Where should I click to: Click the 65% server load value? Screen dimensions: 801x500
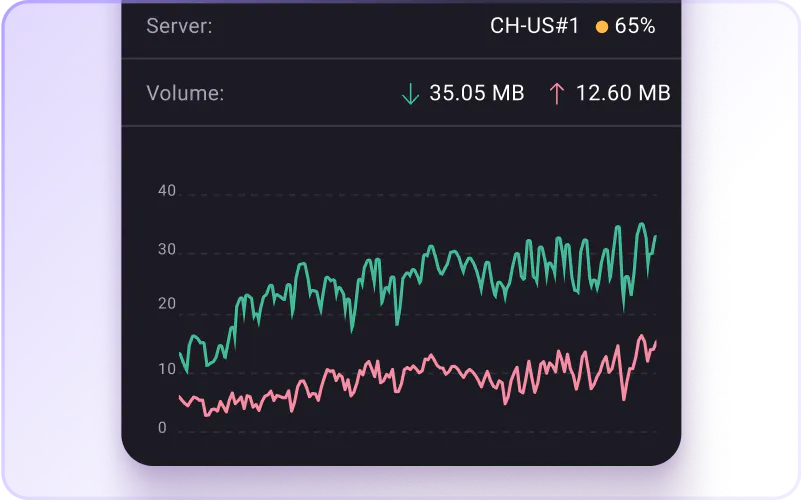coord(635,26)
